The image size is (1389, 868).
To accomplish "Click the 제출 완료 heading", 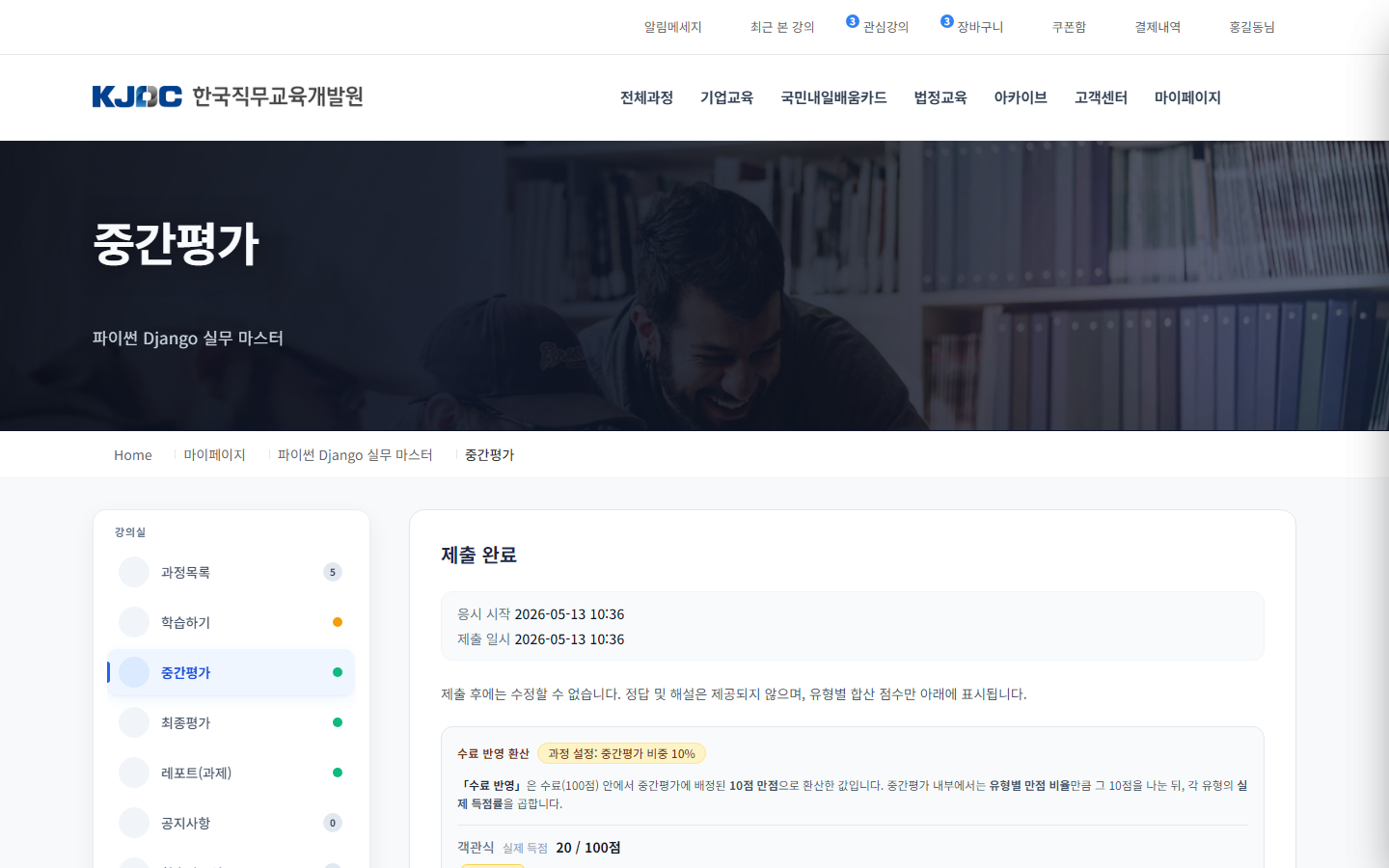I will 479,555.
